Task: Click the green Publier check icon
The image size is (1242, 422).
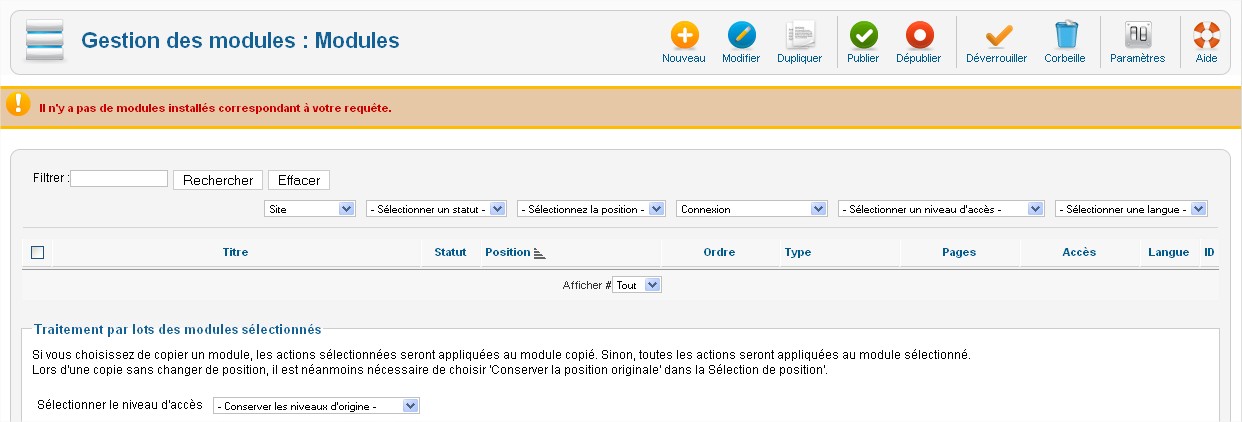Action: (x=863, y=37)
